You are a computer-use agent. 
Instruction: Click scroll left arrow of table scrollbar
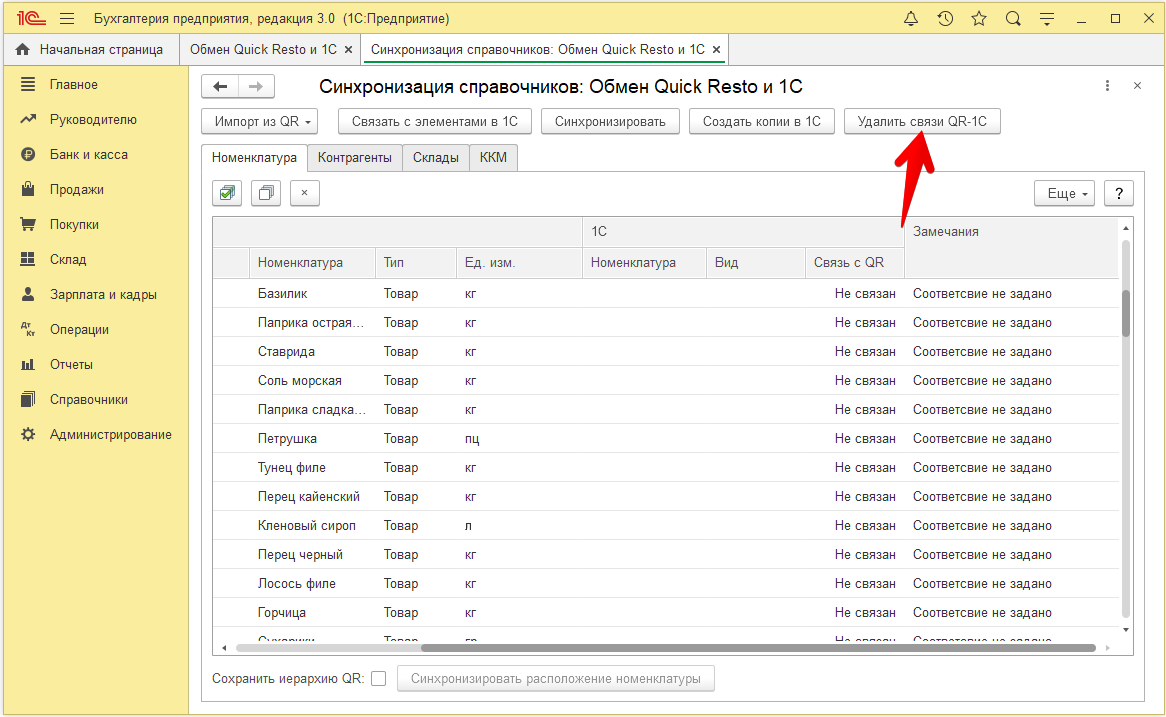click(x=224, y=648)
